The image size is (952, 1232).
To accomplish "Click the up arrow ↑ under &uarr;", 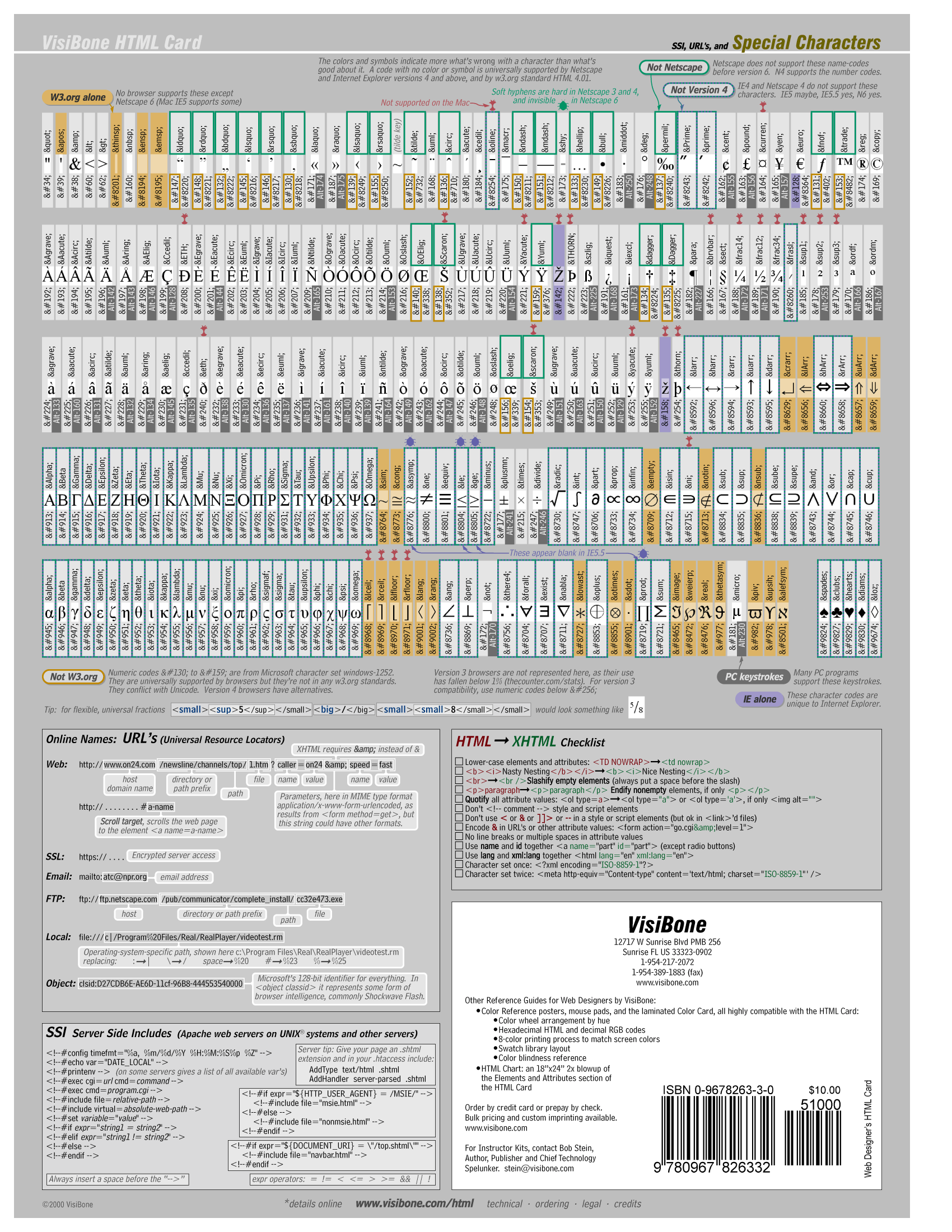I will [x=750, y=388].
